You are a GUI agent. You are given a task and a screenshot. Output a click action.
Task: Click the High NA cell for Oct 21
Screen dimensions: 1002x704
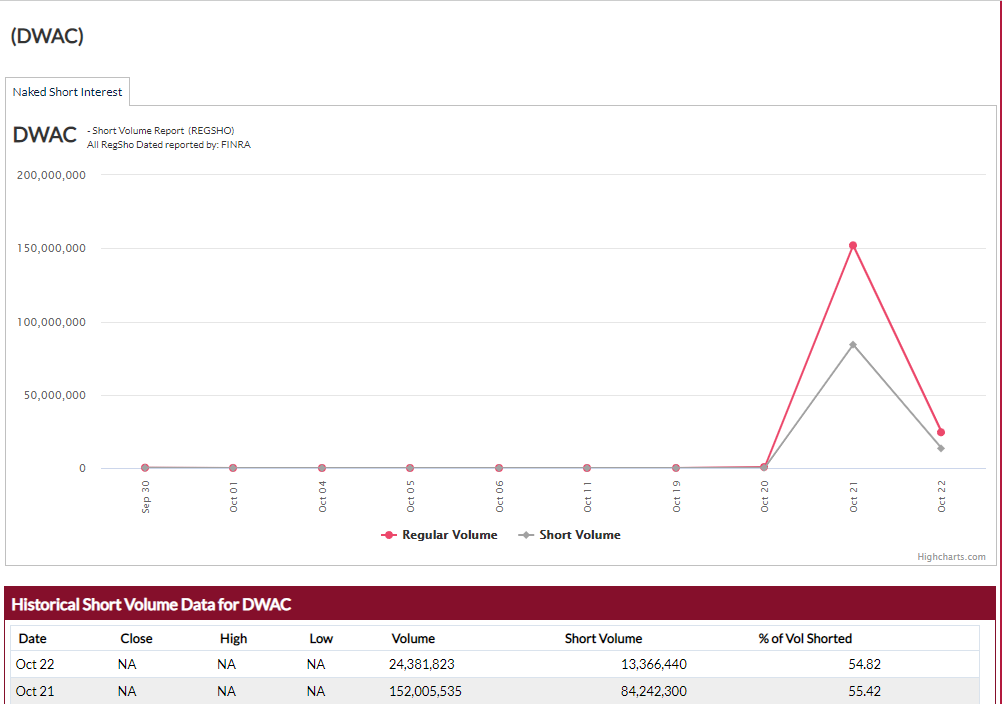click(226, 691)
